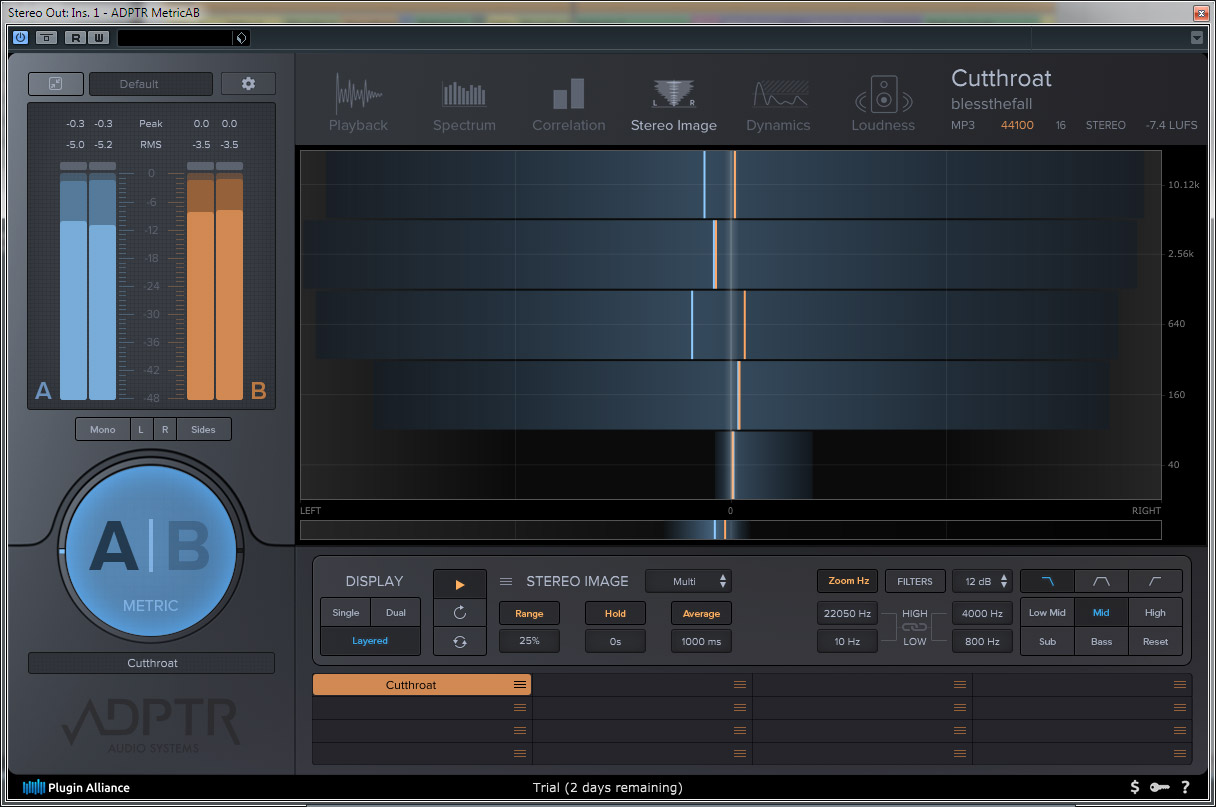This screenshot has height=807, width=1216.
Task: Open settings with the gear icon
Action: tap(248, 84)
